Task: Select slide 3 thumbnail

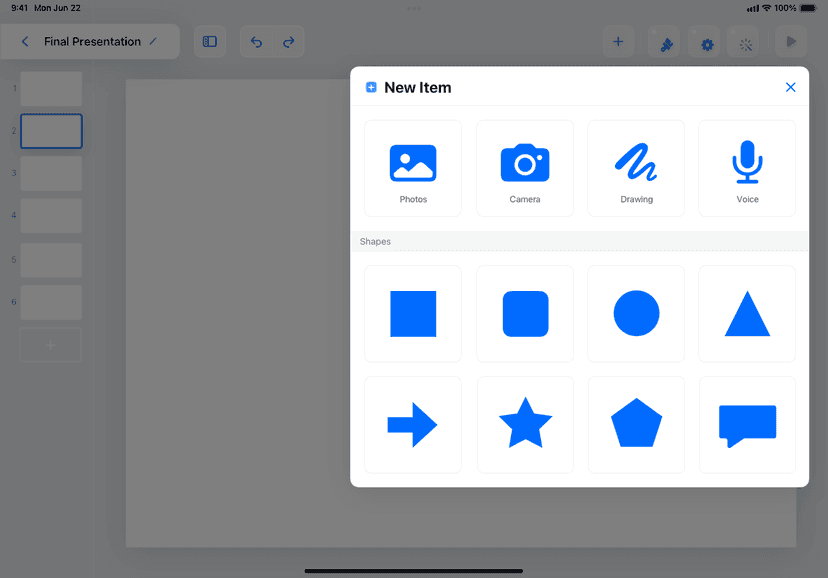Action: [x=51, y=174]
